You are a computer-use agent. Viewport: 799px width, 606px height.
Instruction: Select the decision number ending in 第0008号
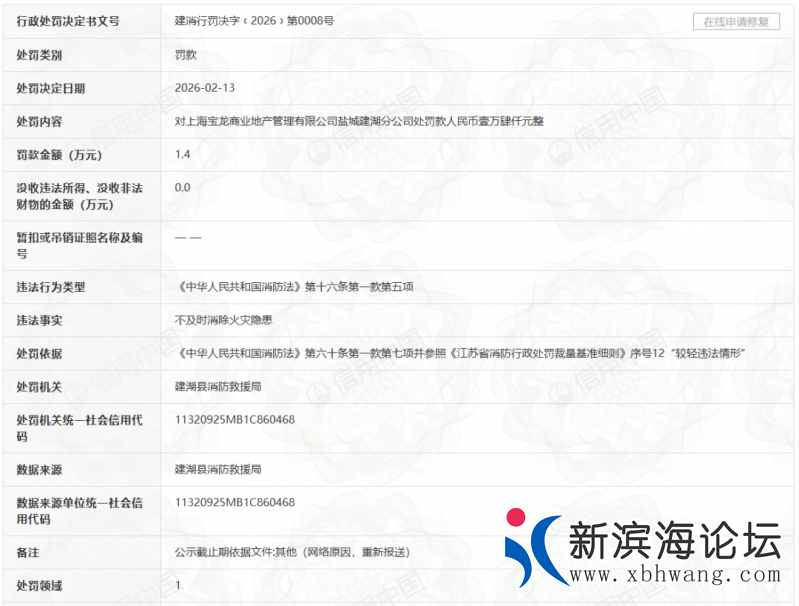coord(254,20)
